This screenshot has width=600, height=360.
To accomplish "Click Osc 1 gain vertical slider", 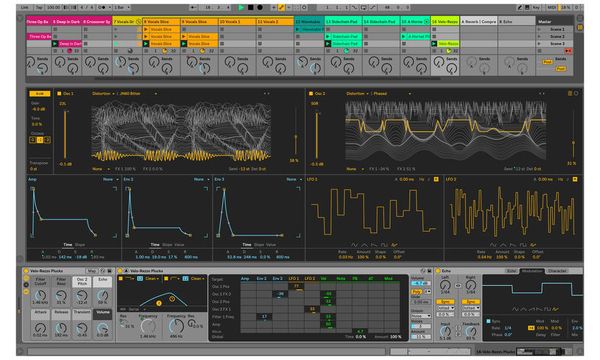I will (x=65, y=134).
